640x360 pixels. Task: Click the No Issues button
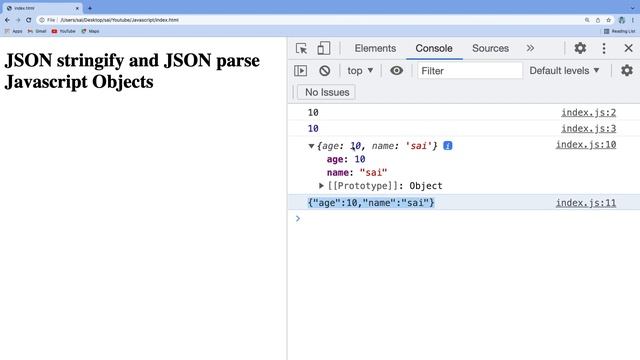(327, 92)
